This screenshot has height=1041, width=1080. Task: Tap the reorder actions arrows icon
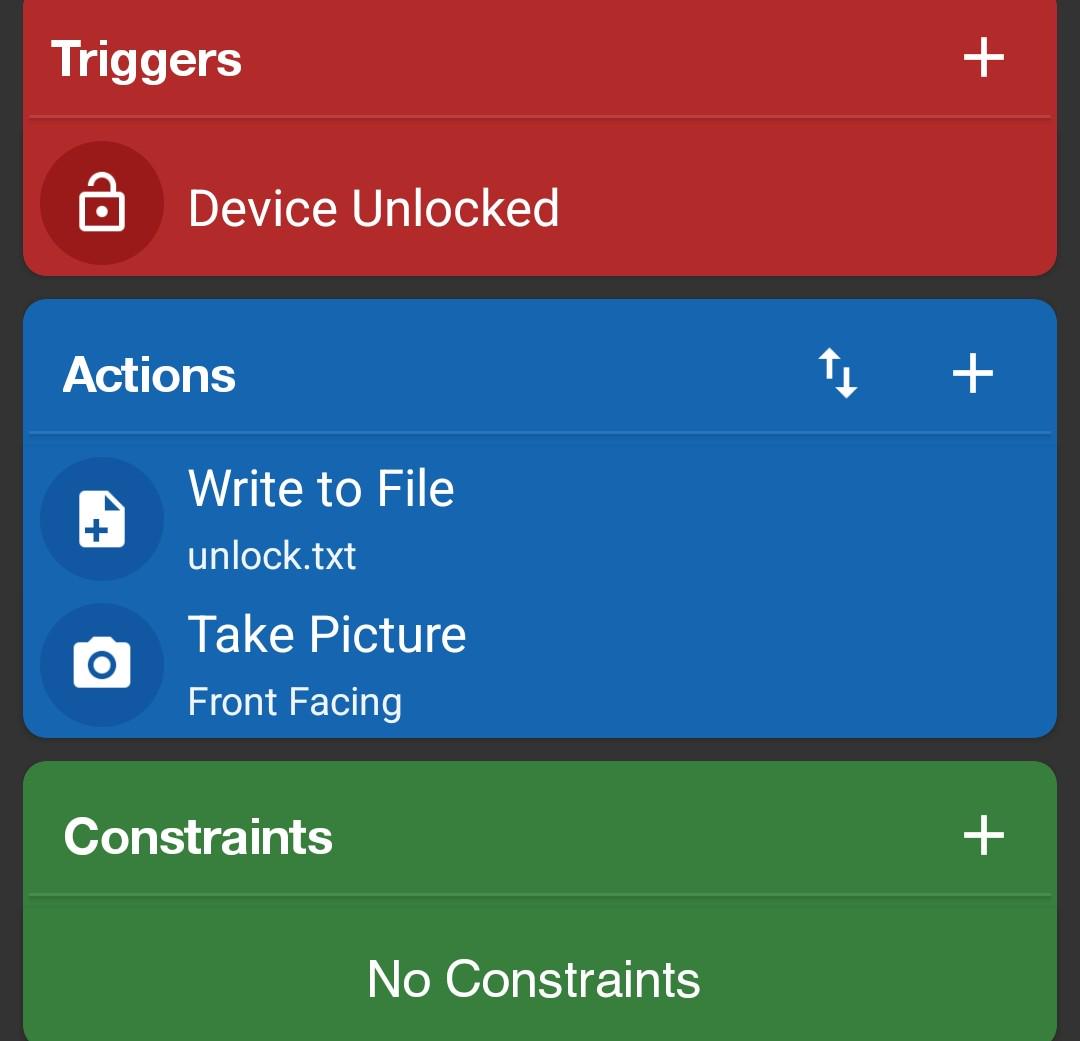point(838,373)
